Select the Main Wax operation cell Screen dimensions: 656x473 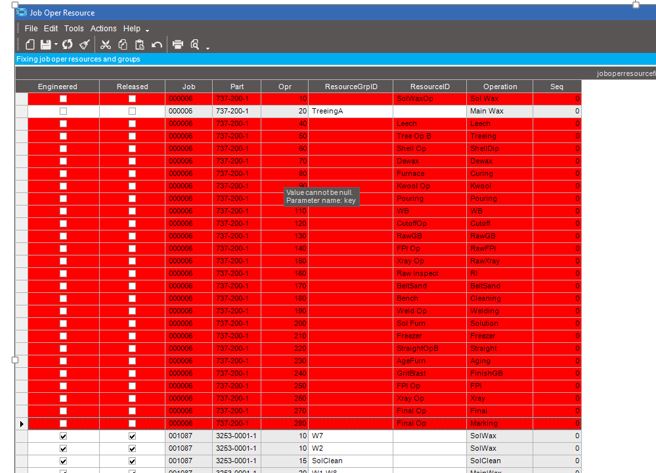point(500,111)
